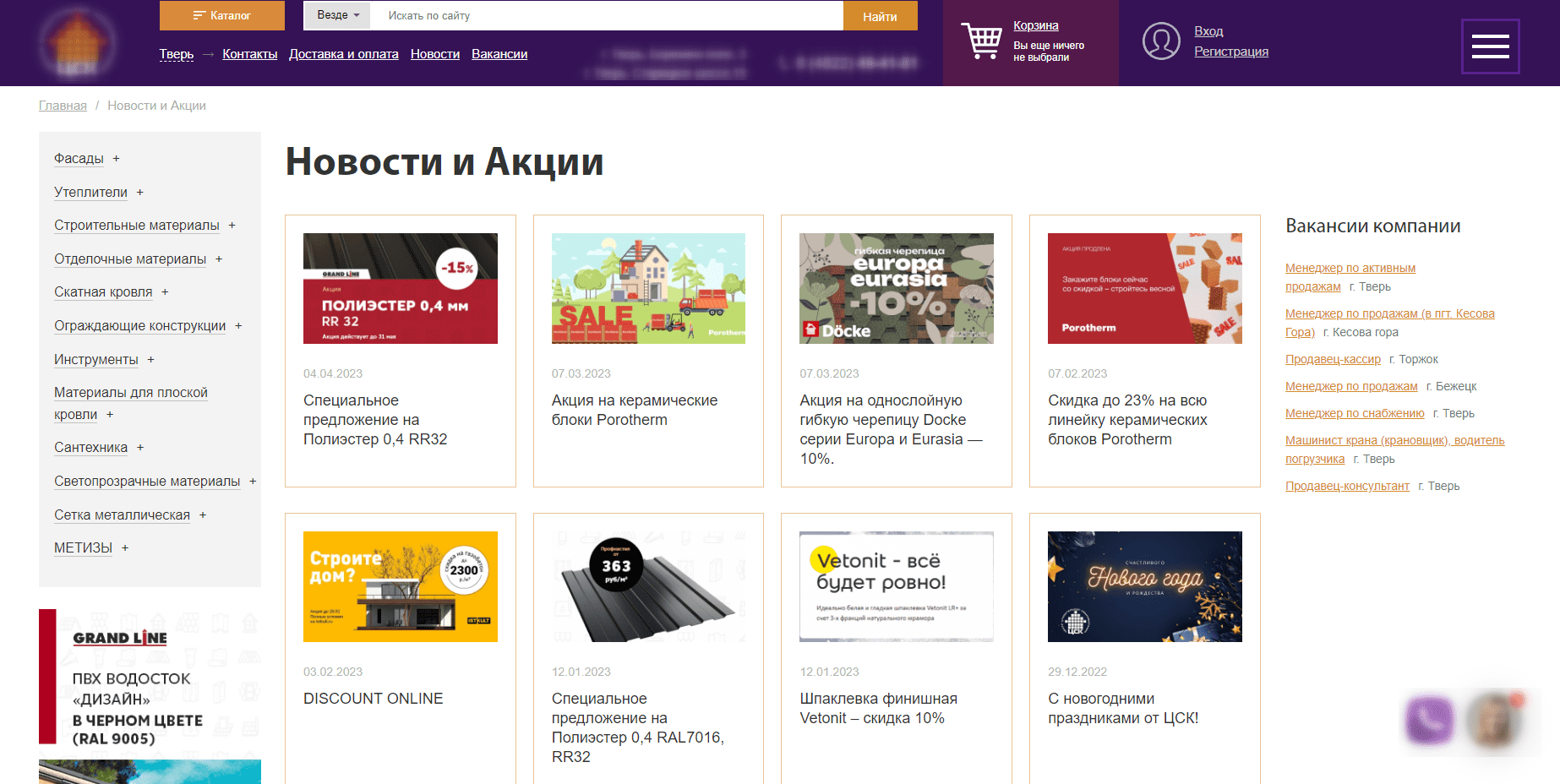Open Шпаклевка финишная Vetonit article
Image resolution: width=1560 pixels, height=784 pixels.
(x=878, y=709)
